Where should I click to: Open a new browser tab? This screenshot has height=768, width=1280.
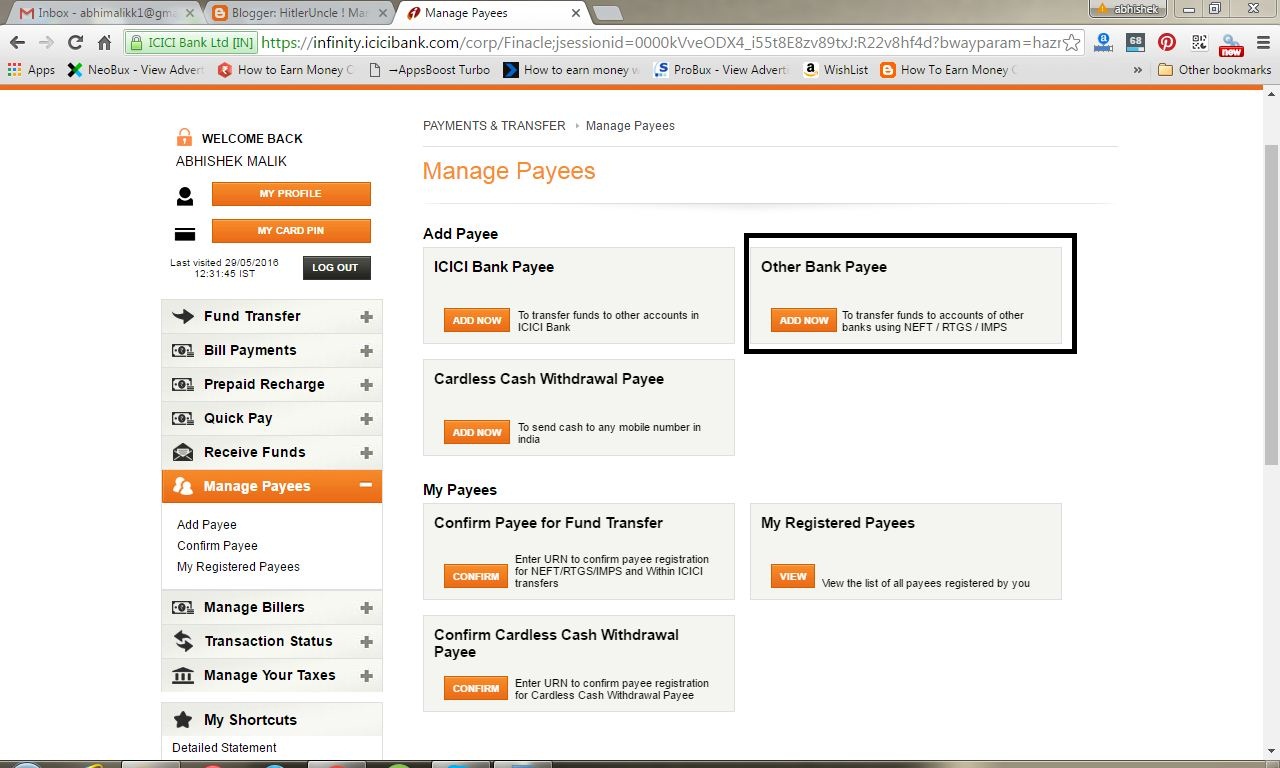click(x=607, y=14)
